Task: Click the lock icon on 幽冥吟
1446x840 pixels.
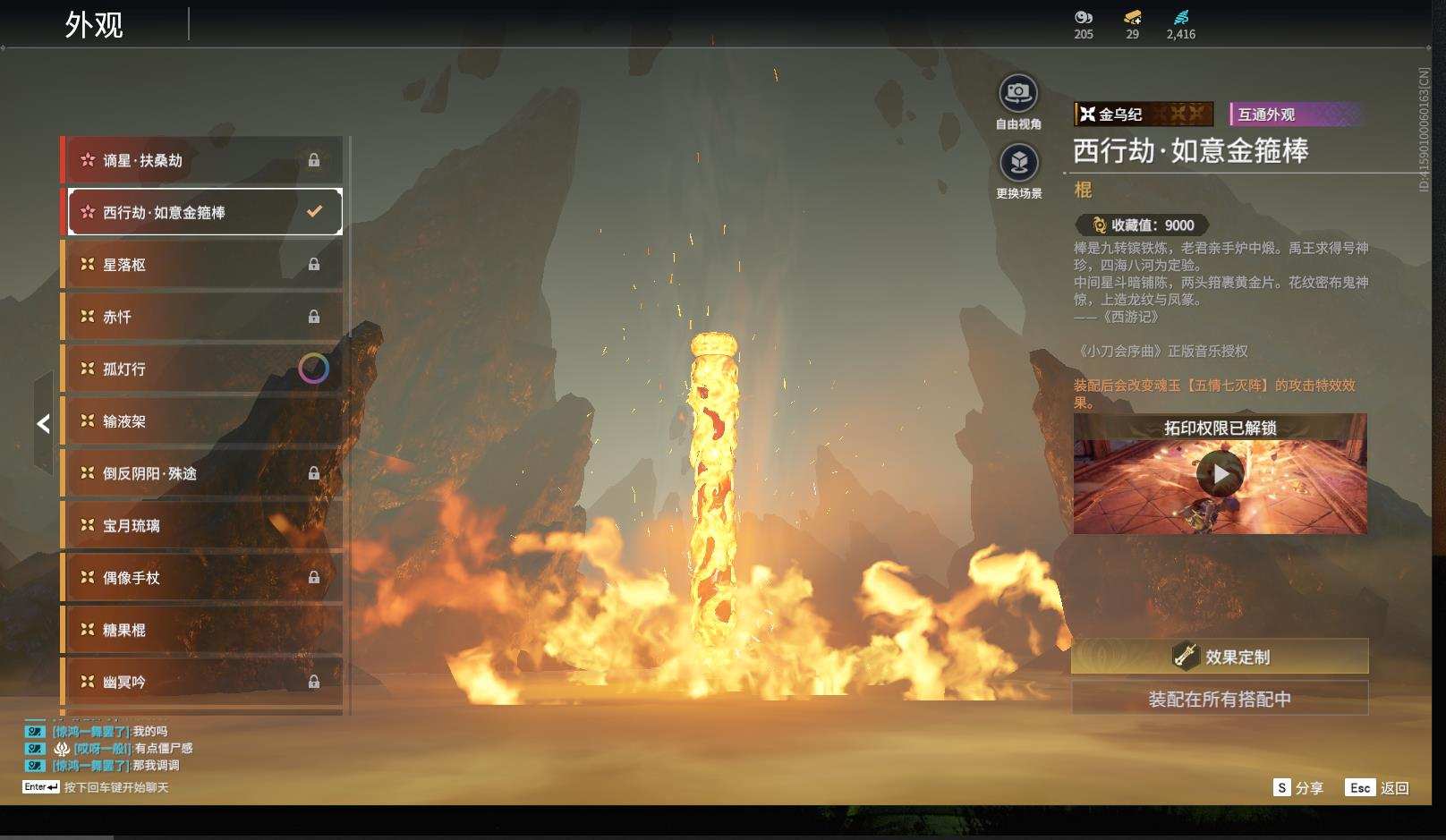Action: click(314, 682)
